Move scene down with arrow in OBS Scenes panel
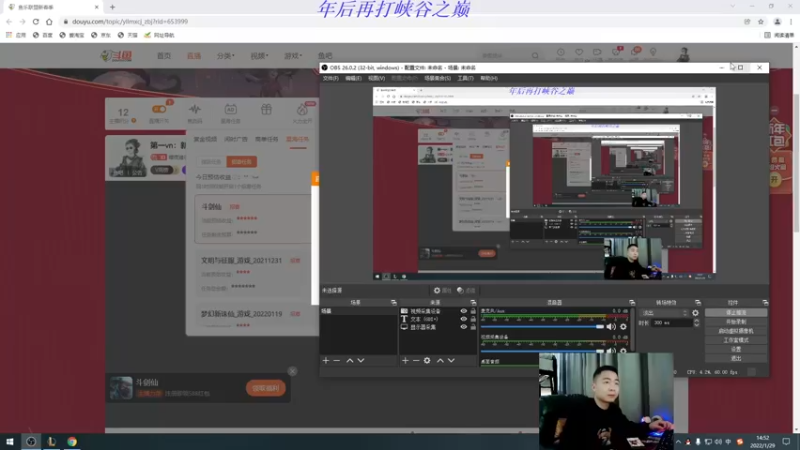The width and height of the screenshot is (800, 450). (361, 360)
